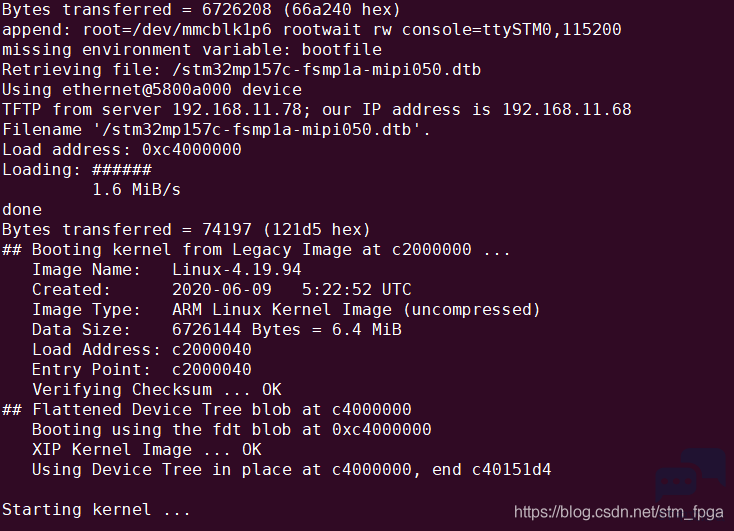The image size is (734, 531).
Task: Click the 'append: root=/dev/mmcblk1p6' line
Action: click(312, 30)
